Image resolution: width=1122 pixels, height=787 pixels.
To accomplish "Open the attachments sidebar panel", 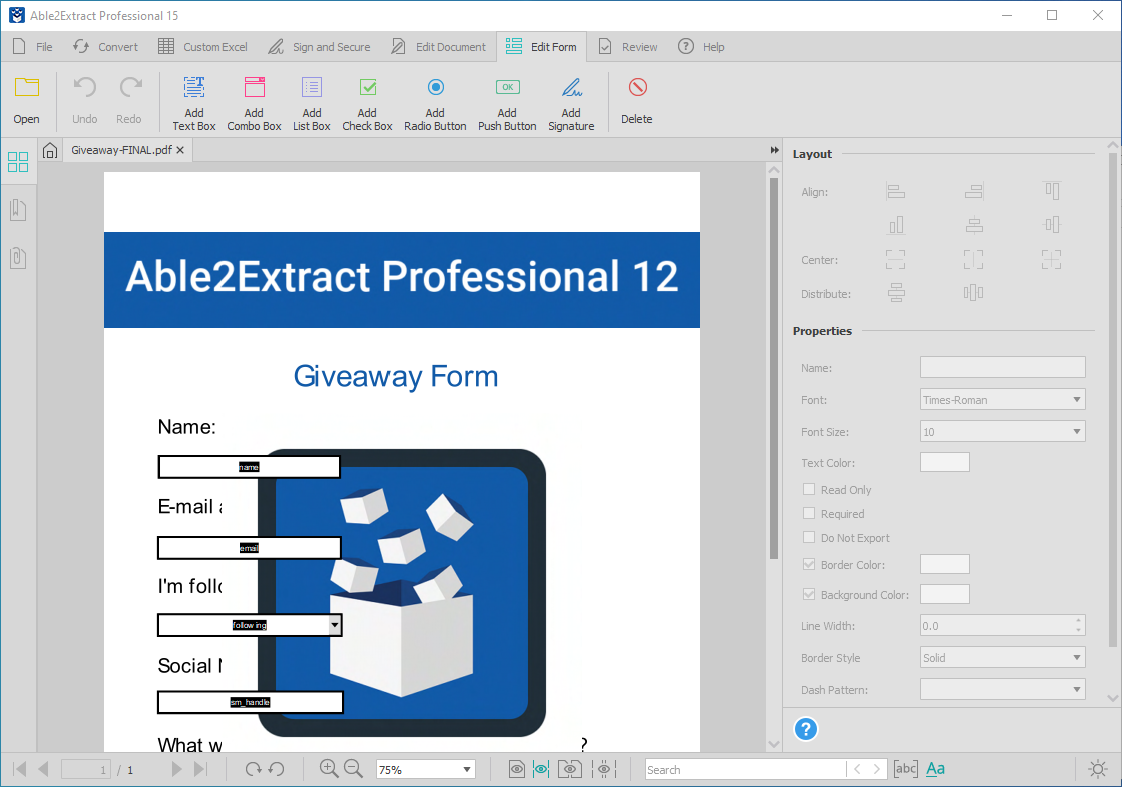I will (18, 258).
